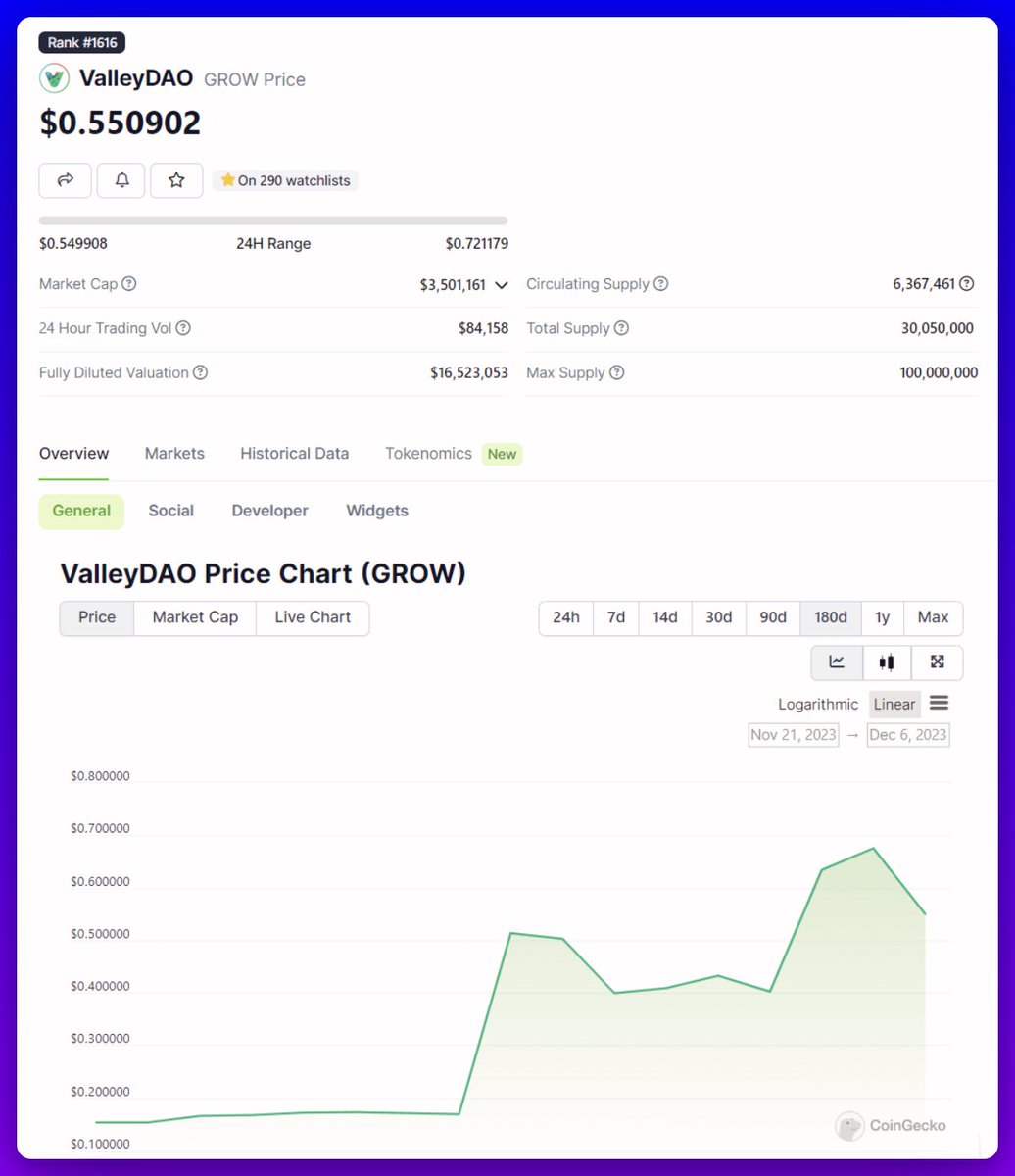This screenshot has height=1176, width=1015.
Task: Set chart range to Max
Action: 934,617
